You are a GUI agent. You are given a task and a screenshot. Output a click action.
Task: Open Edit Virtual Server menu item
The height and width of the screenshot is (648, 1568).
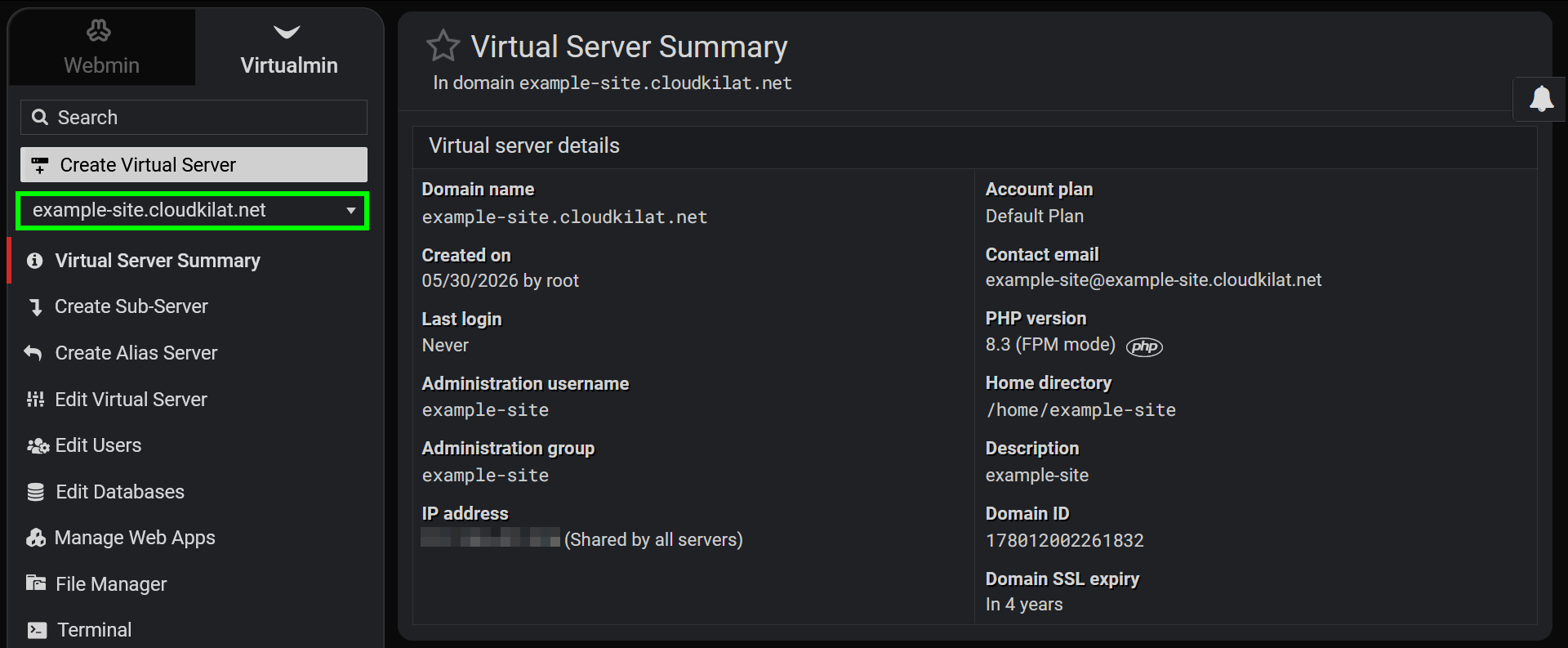[x=131, y=400]
